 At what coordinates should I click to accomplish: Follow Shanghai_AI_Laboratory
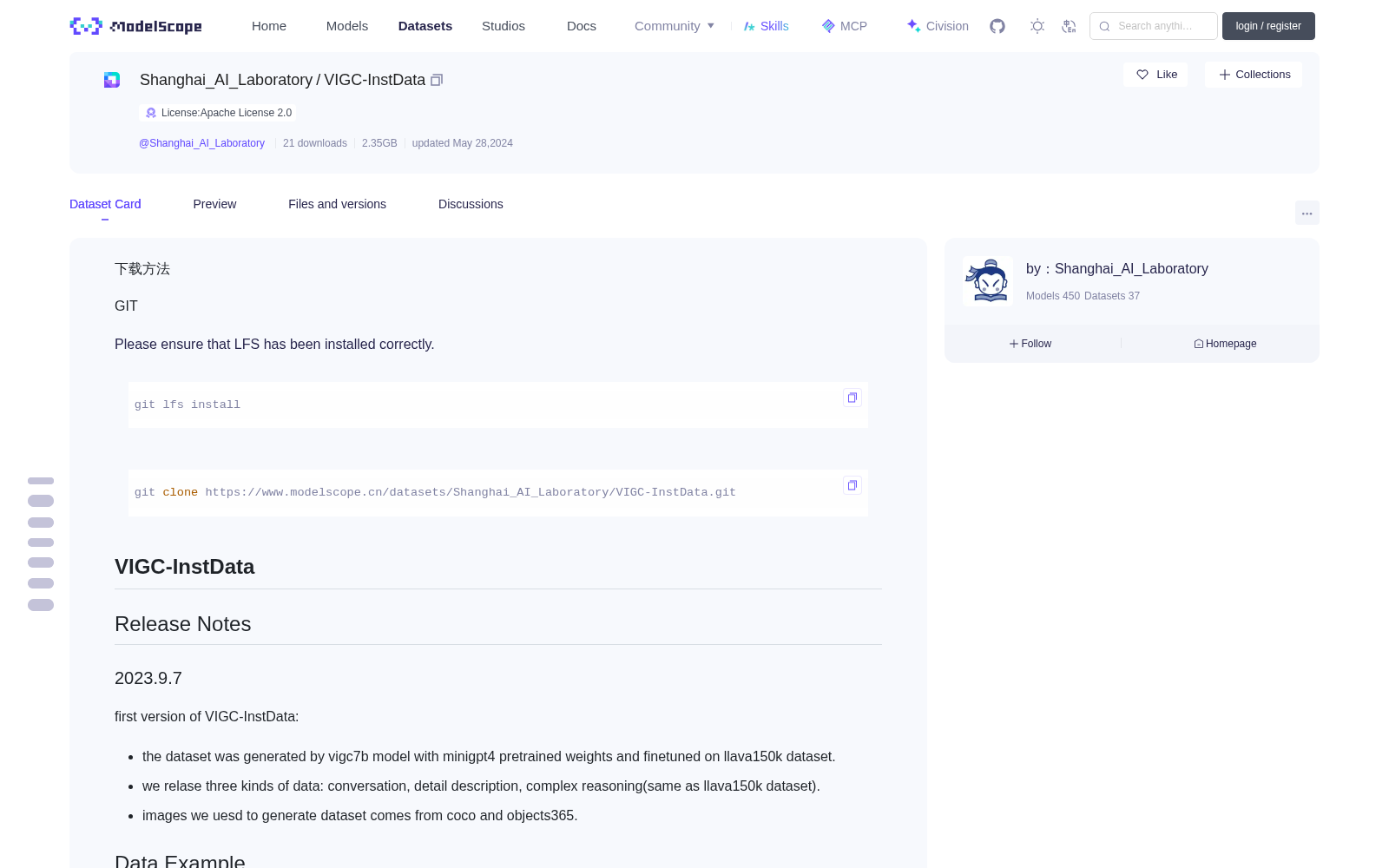pyautogui.click(x=1030, y=344)
